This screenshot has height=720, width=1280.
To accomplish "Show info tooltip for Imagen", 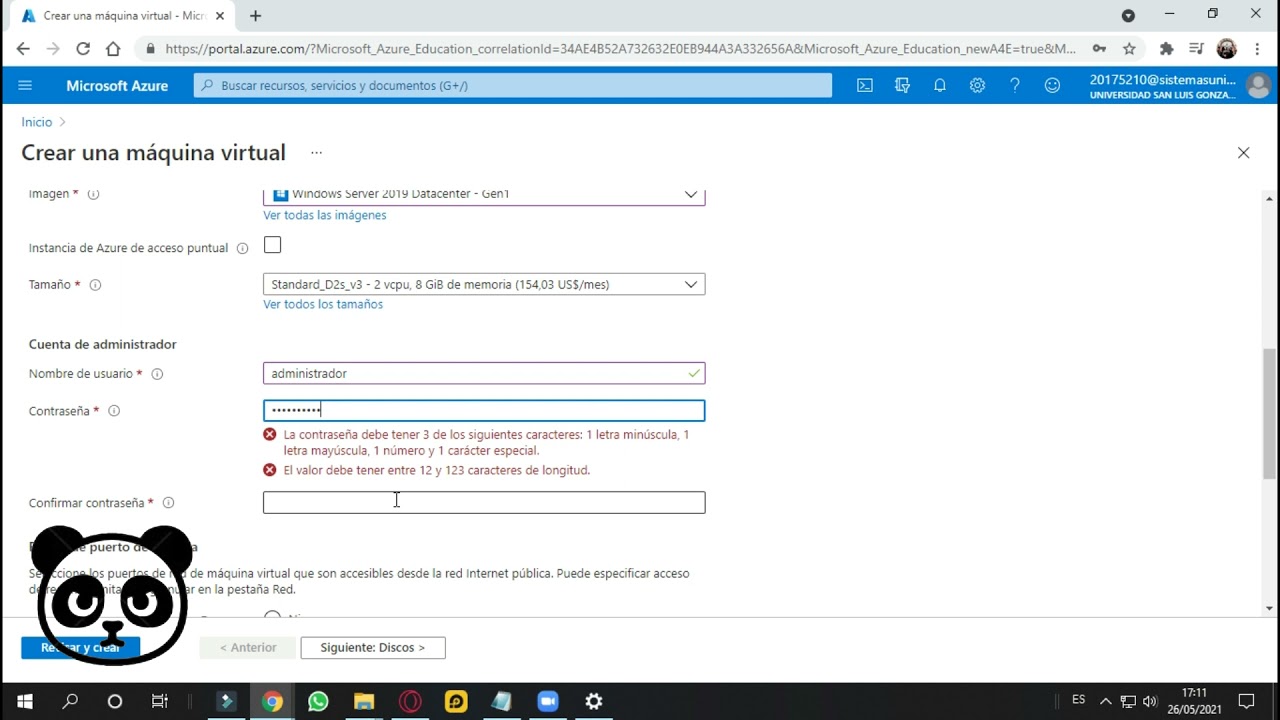I will coord(93,194).
